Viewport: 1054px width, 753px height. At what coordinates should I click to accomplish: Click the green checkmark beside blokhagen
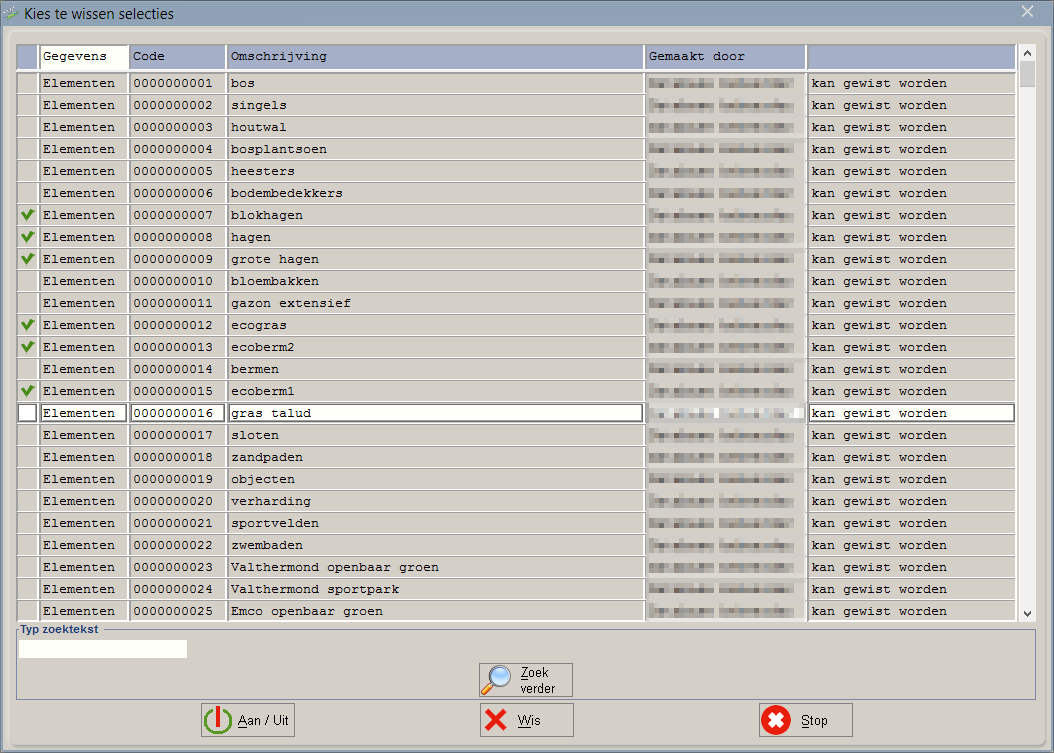(x=27, y=215)
